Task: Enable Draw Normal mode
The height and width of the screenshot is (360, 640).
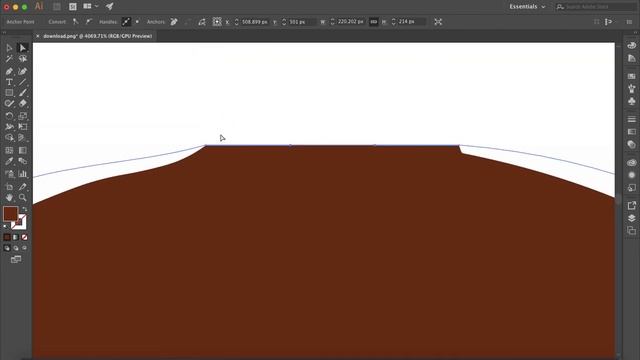Action: tap(7, 248)
